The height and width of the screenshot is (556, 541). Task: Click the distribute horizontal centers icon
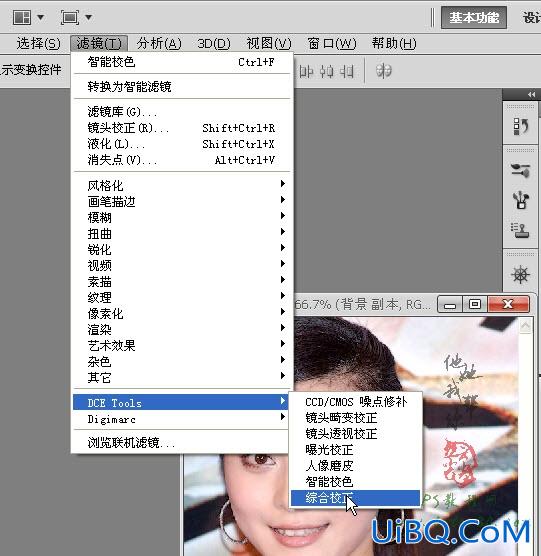tap(327, 72)
